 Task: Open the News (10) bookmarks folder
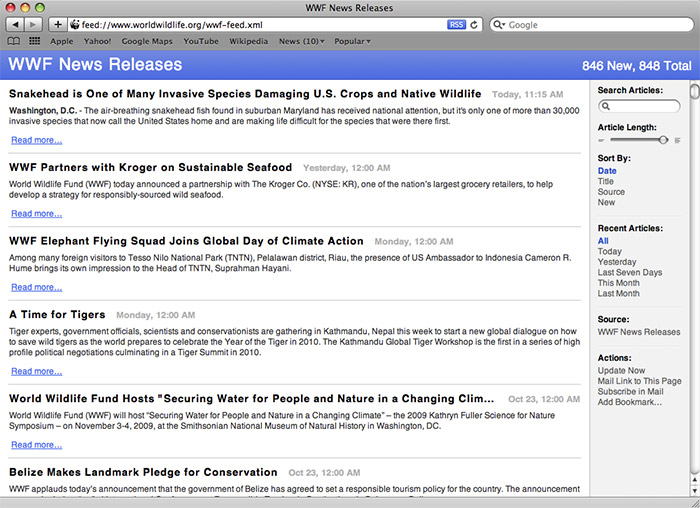pos(301,41)
